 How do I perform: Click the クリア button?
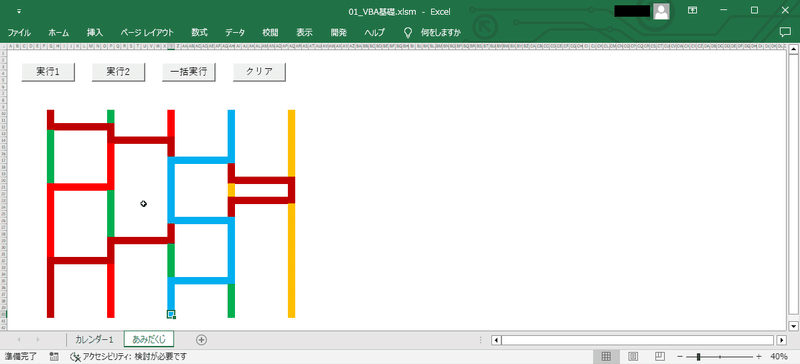pos(259,72)
